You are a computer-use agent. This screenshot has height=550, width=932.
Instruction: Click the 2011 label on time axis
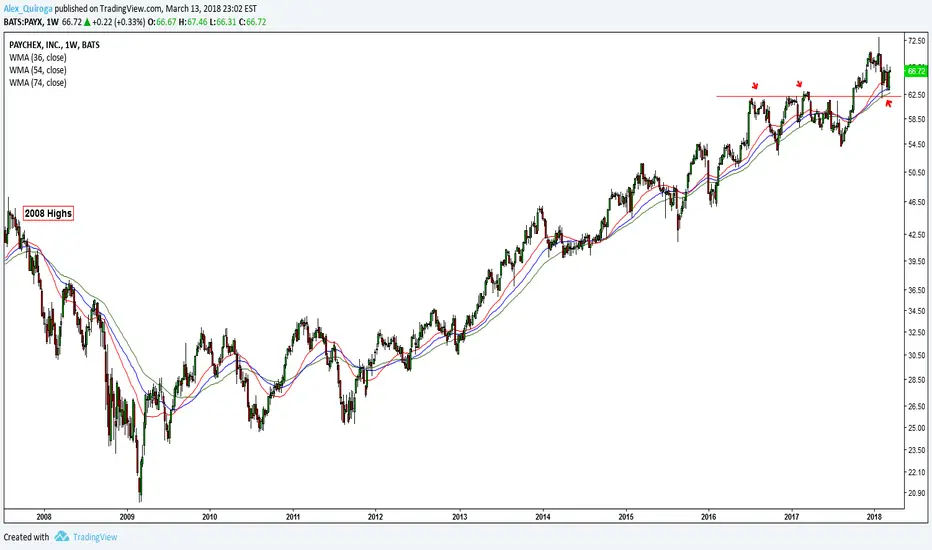[x=292, y=517]
